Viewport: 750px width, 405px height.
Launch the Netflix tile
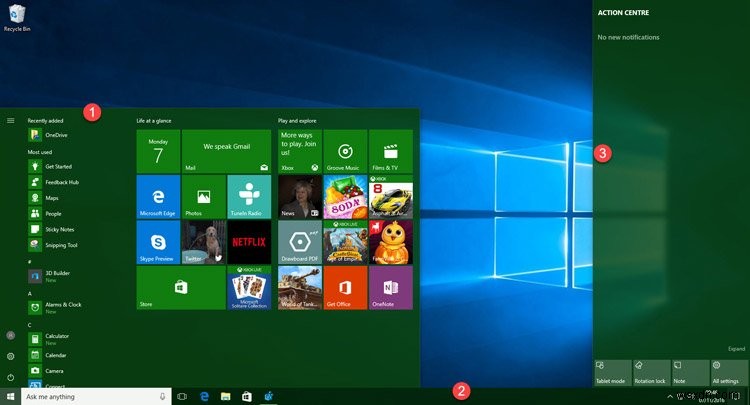click(249, 242)
